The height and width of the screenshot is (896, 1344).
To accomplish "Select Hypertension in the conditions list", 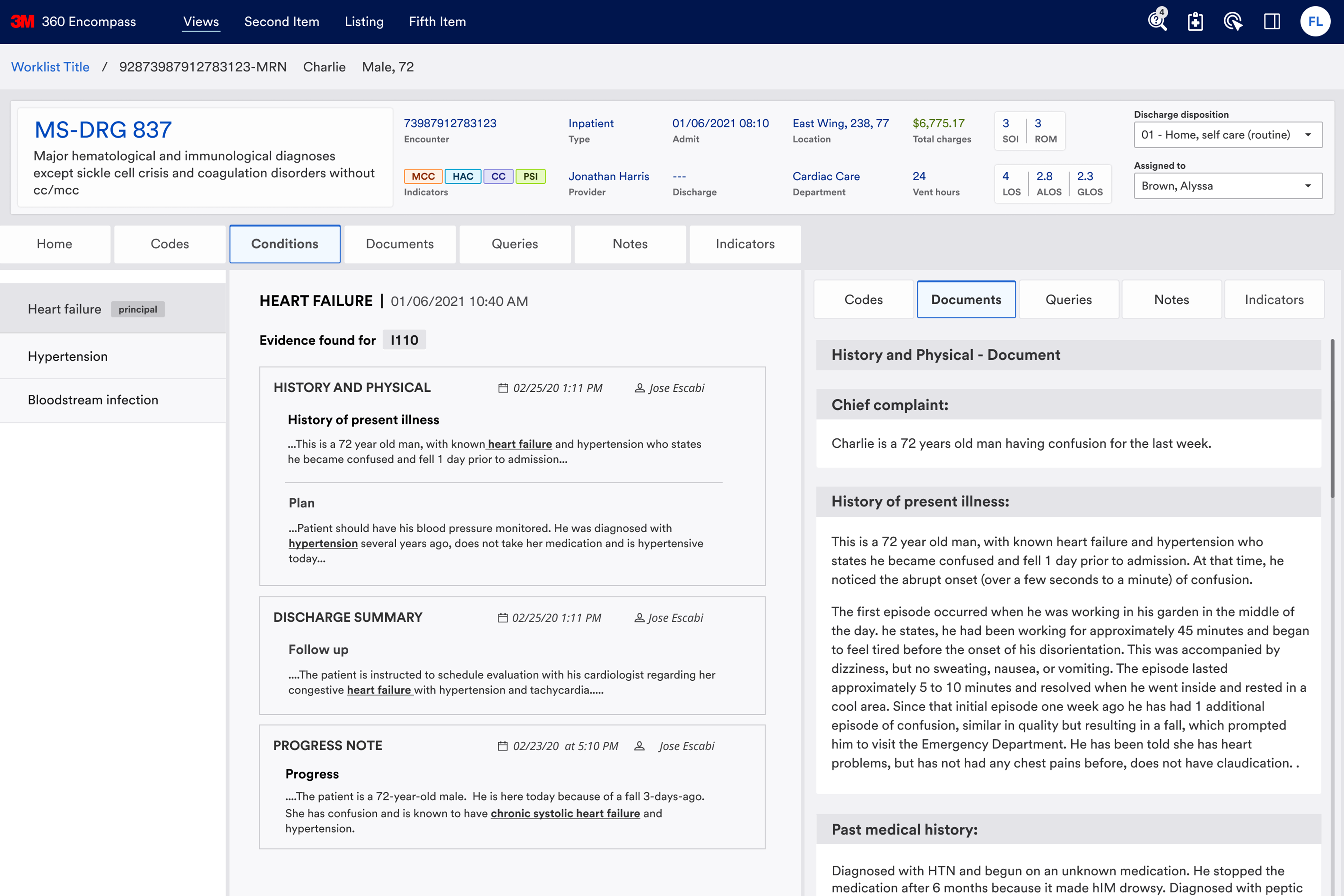I will pos(68,356).
